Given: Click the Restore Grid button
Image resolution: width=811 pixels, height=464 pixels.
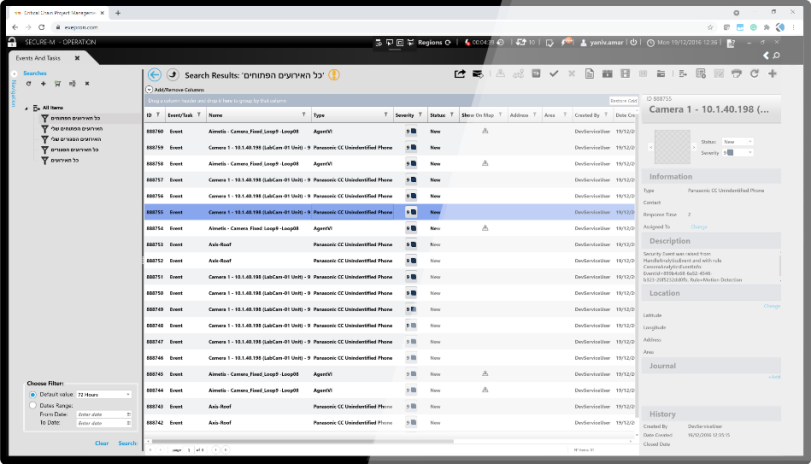Looking at the screenshot, I should point(623,101).
